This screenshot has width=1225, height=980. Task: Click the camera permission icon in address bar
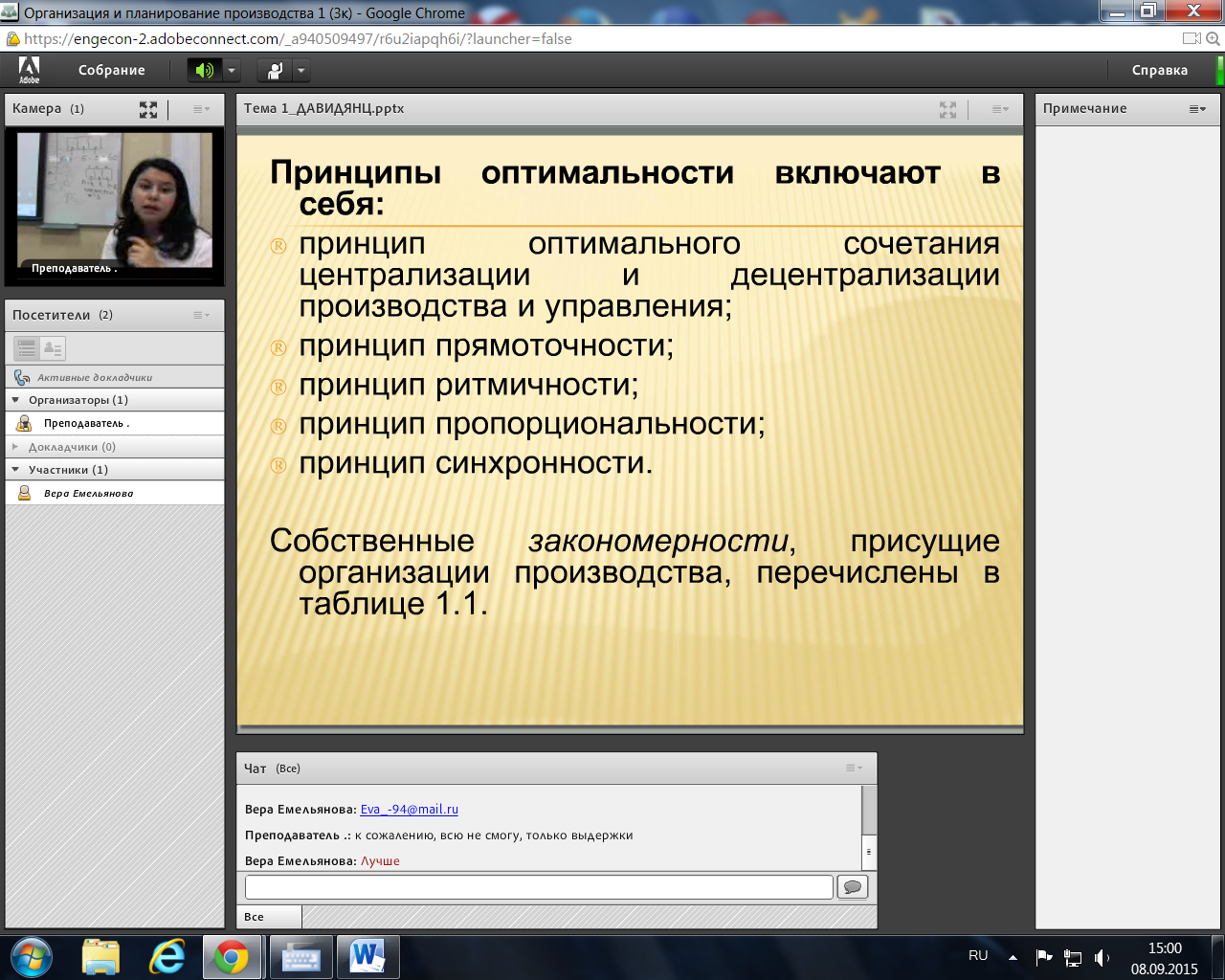1192,39
